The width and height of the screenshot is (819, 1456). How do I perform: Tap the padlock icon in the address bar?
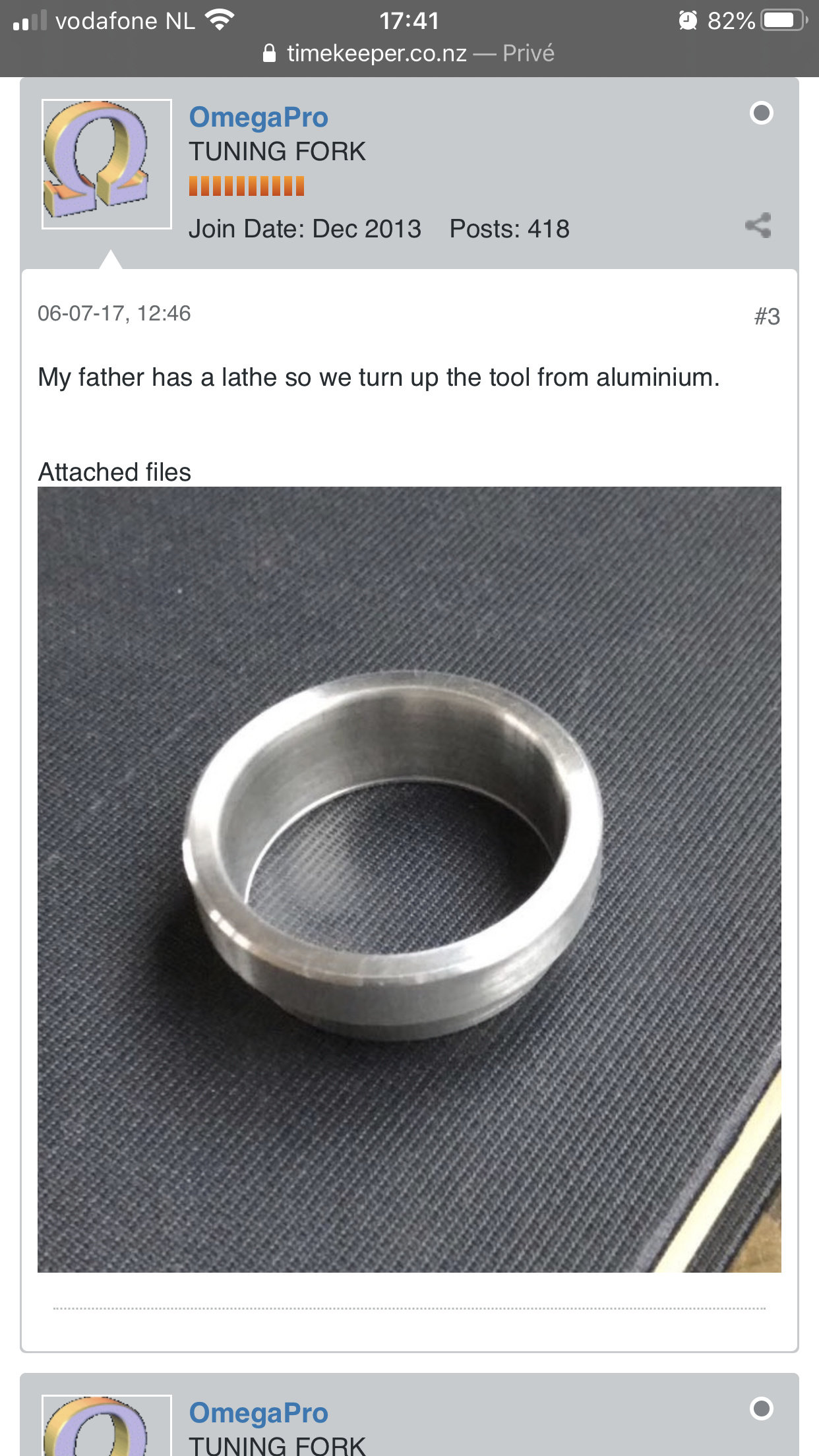[269, 53]
